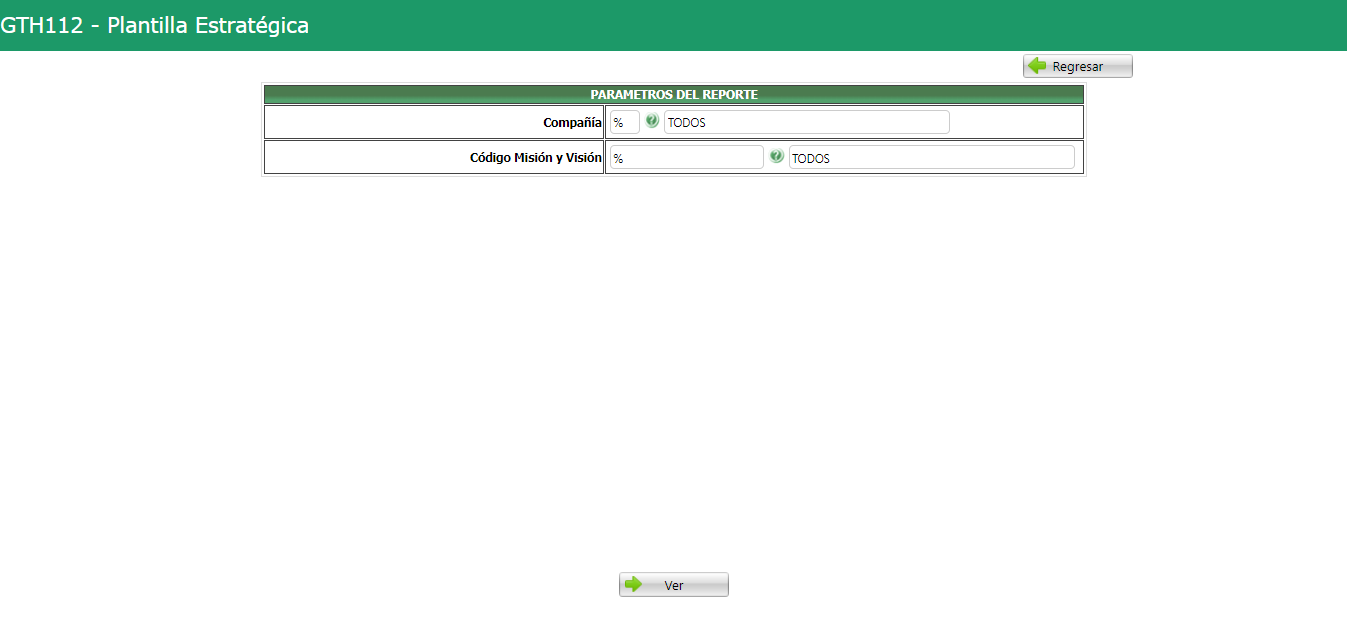
Task: Click the GTH112 - Plantilla Estratégica title
Action: (x=155, y=26)
